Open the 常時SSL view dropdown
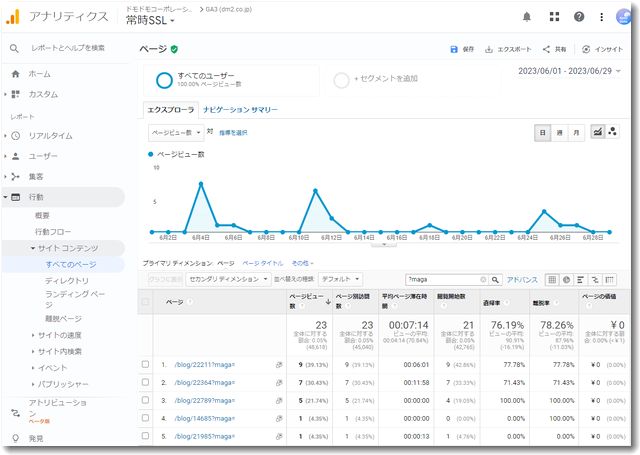 coord(150,20)
